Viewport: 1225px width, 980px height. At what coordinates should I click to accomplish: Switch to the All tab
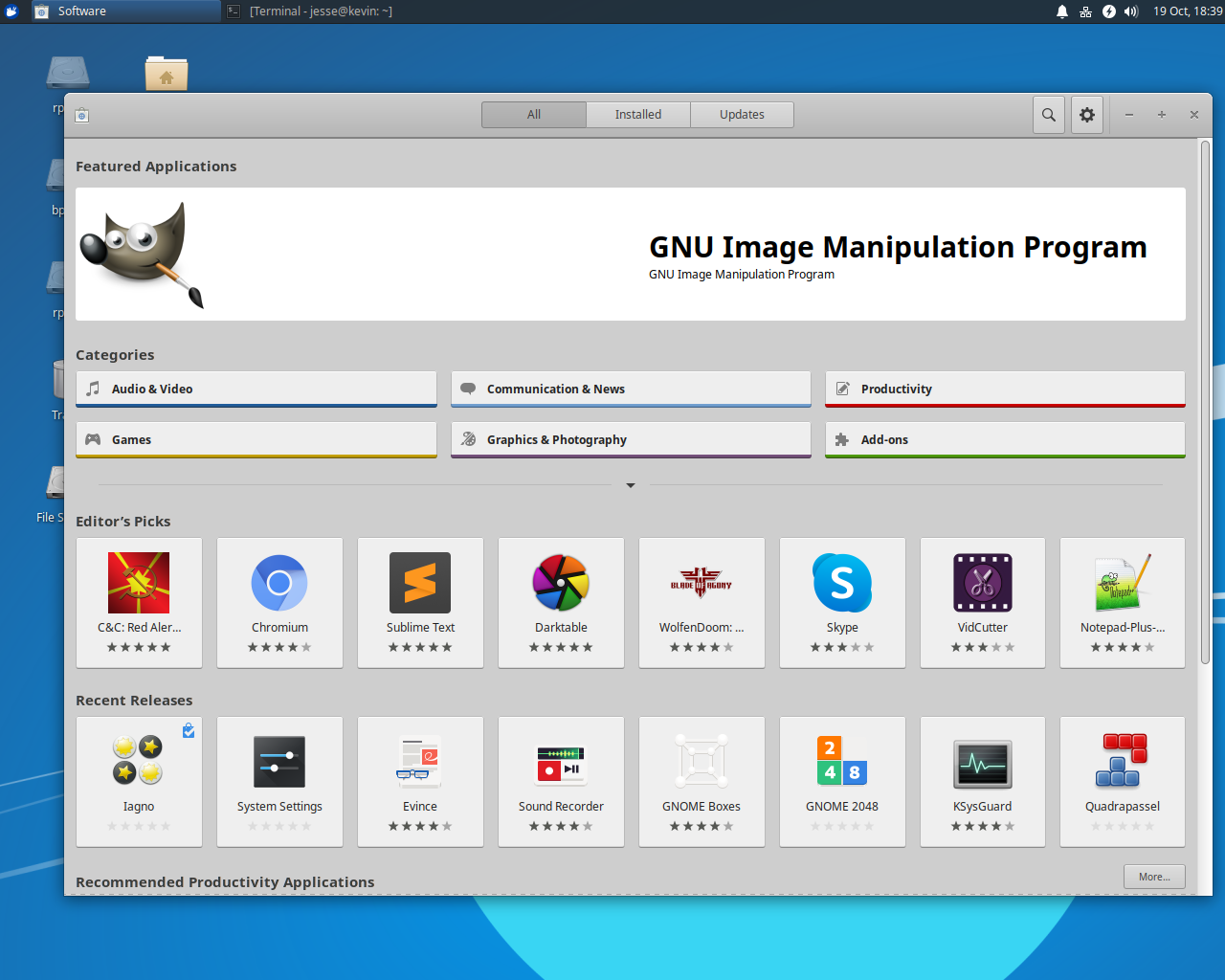tap(534, 115)
